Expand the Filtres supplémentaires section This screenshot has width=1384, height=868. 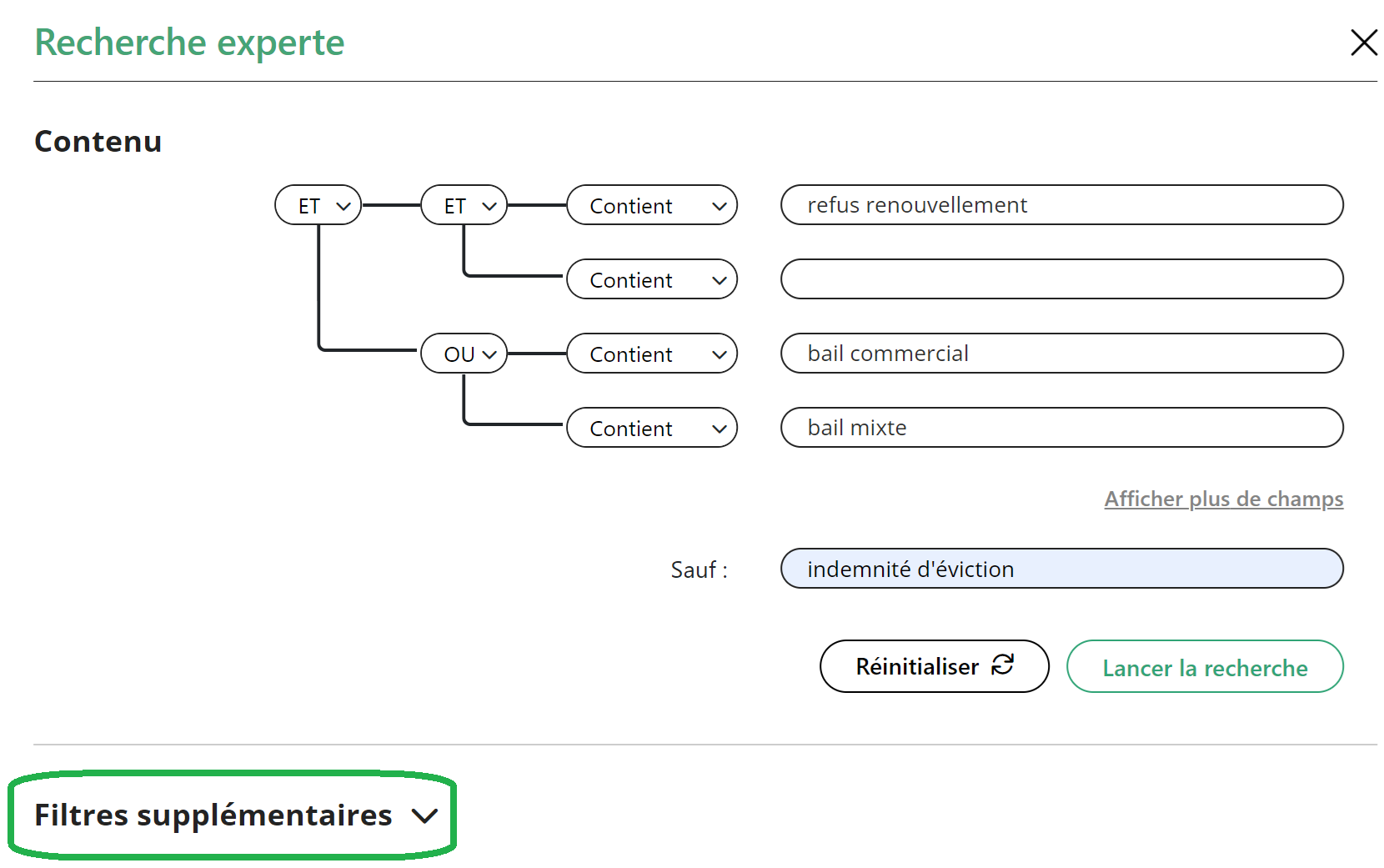point(213,815)
